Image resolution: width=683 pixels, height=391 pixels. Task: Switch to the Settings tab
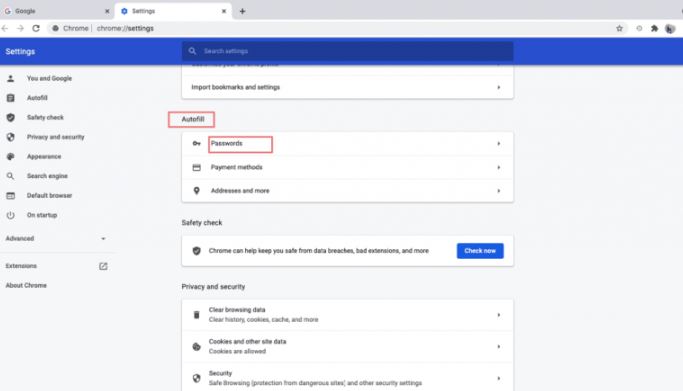coord(173,11)
